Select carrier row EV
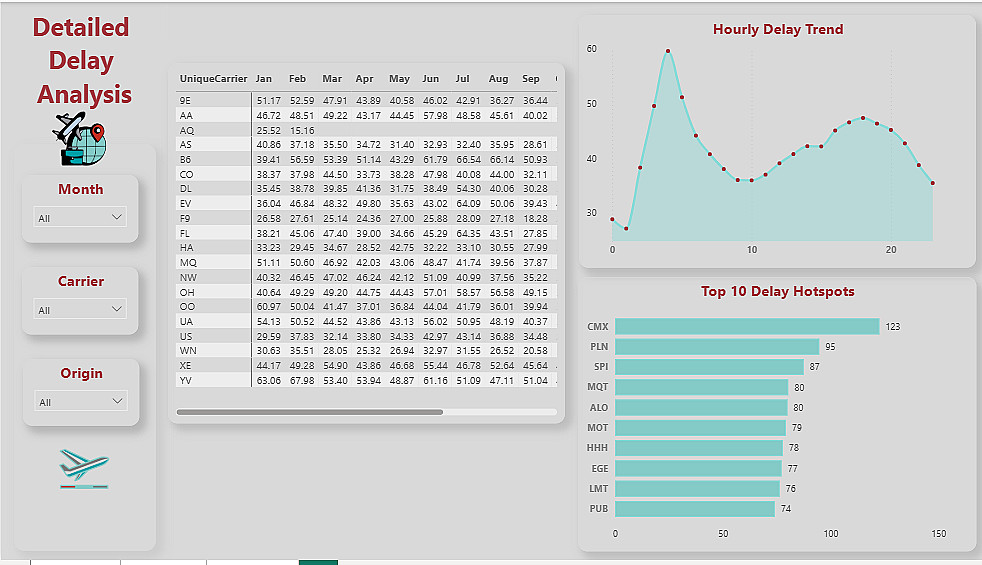Image resolution: width=982 pixels, height=565 pixels. (366, 204)
